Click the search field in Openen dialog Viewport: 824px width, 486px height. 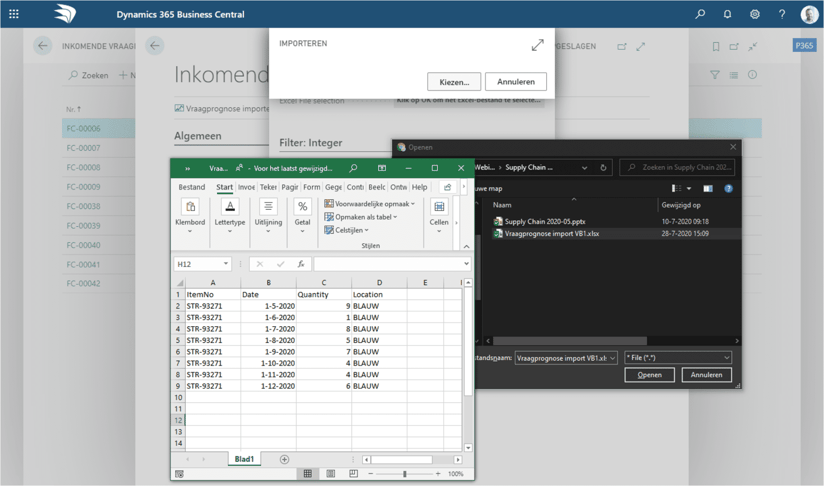coord(677,168)
